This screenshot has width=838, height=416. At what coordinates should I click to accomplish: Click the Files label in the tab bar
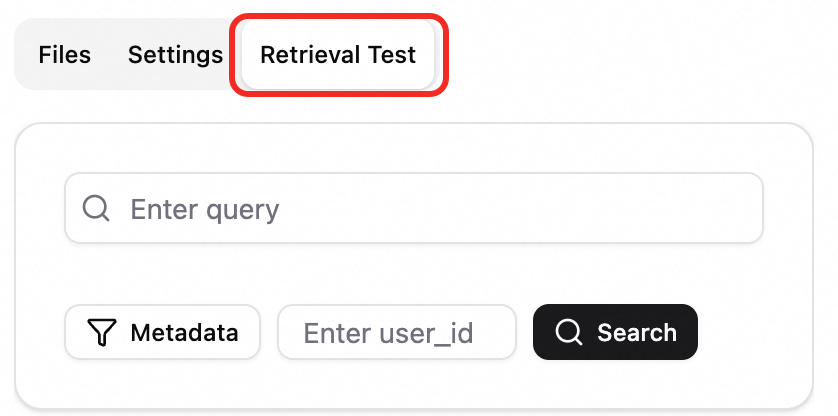[x=65, y=55]
